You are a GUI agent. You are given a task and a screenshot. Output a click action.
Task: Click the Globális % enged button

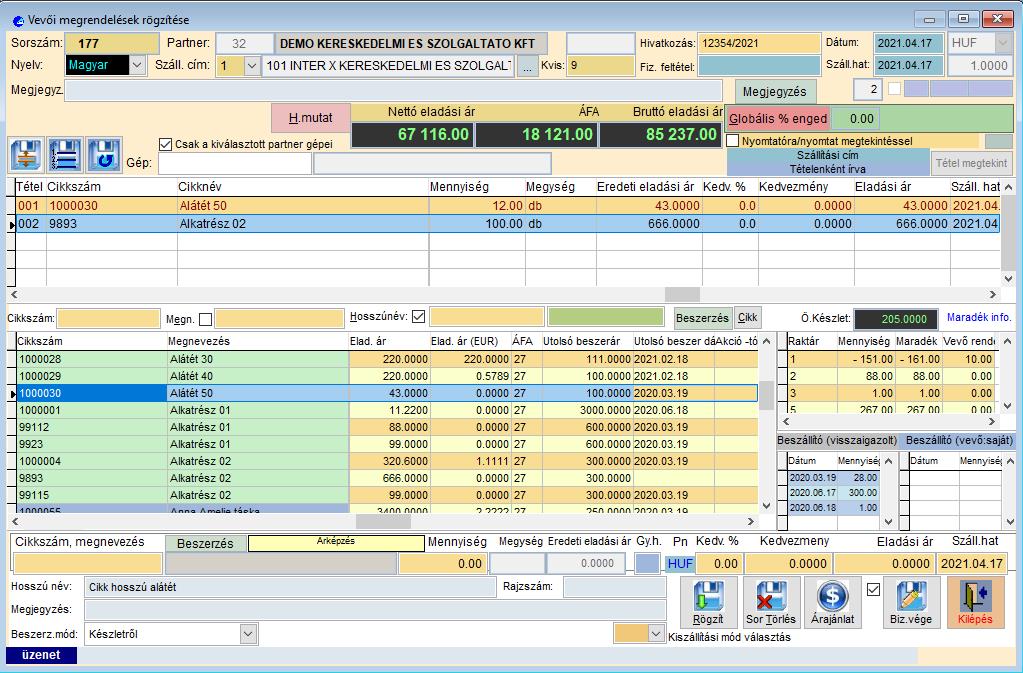click(778, 119)
